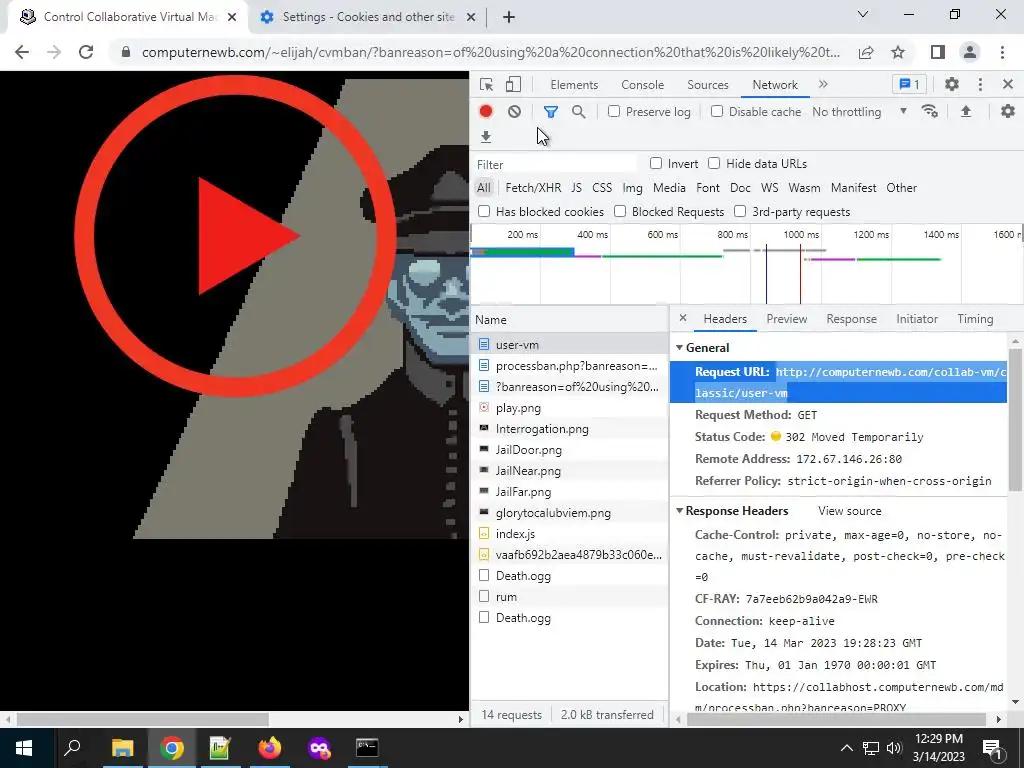
Task: Switch to the Sources tab
Action: (x=707, y=85)
